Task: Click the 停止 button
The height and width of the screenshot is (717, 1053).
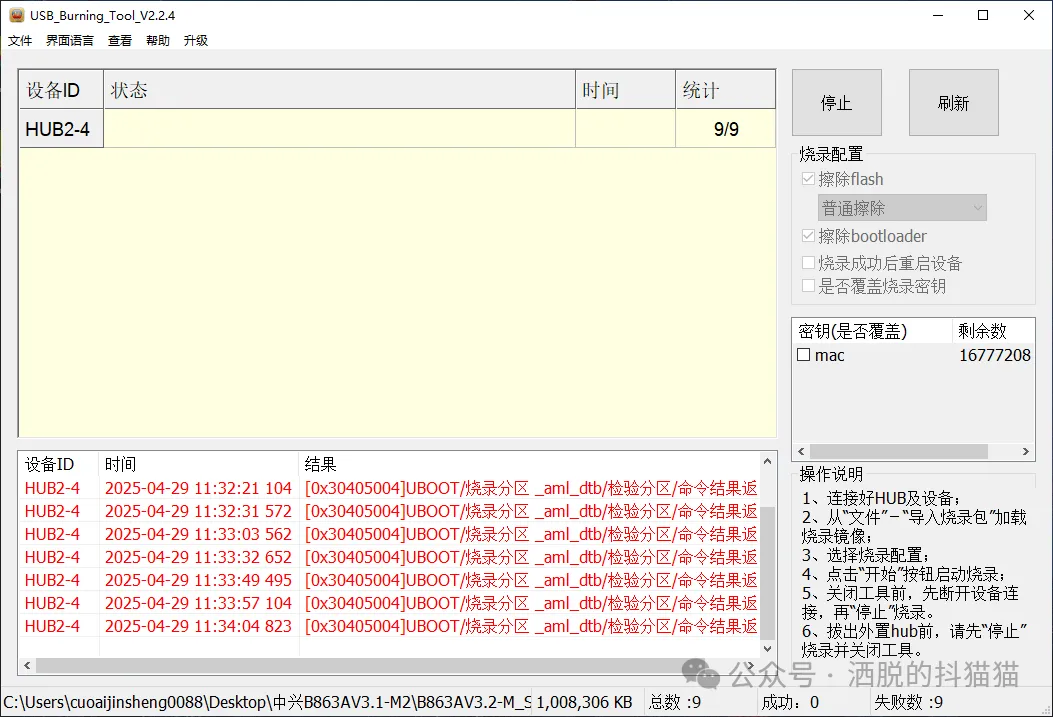Action: (x=837, y=103)
